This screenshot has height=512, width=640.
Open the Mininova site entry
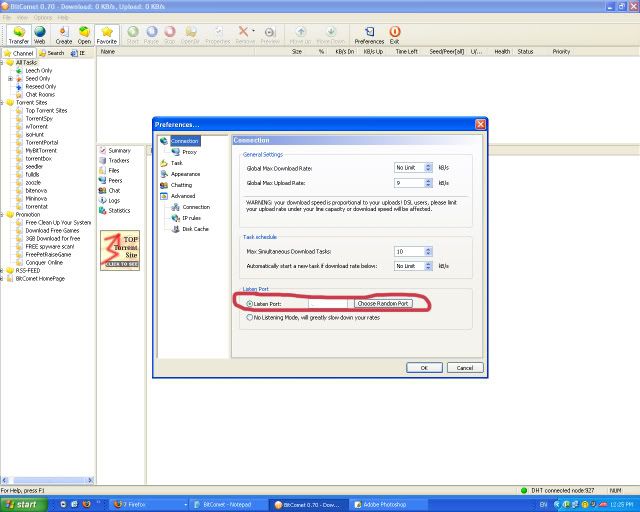36,198
